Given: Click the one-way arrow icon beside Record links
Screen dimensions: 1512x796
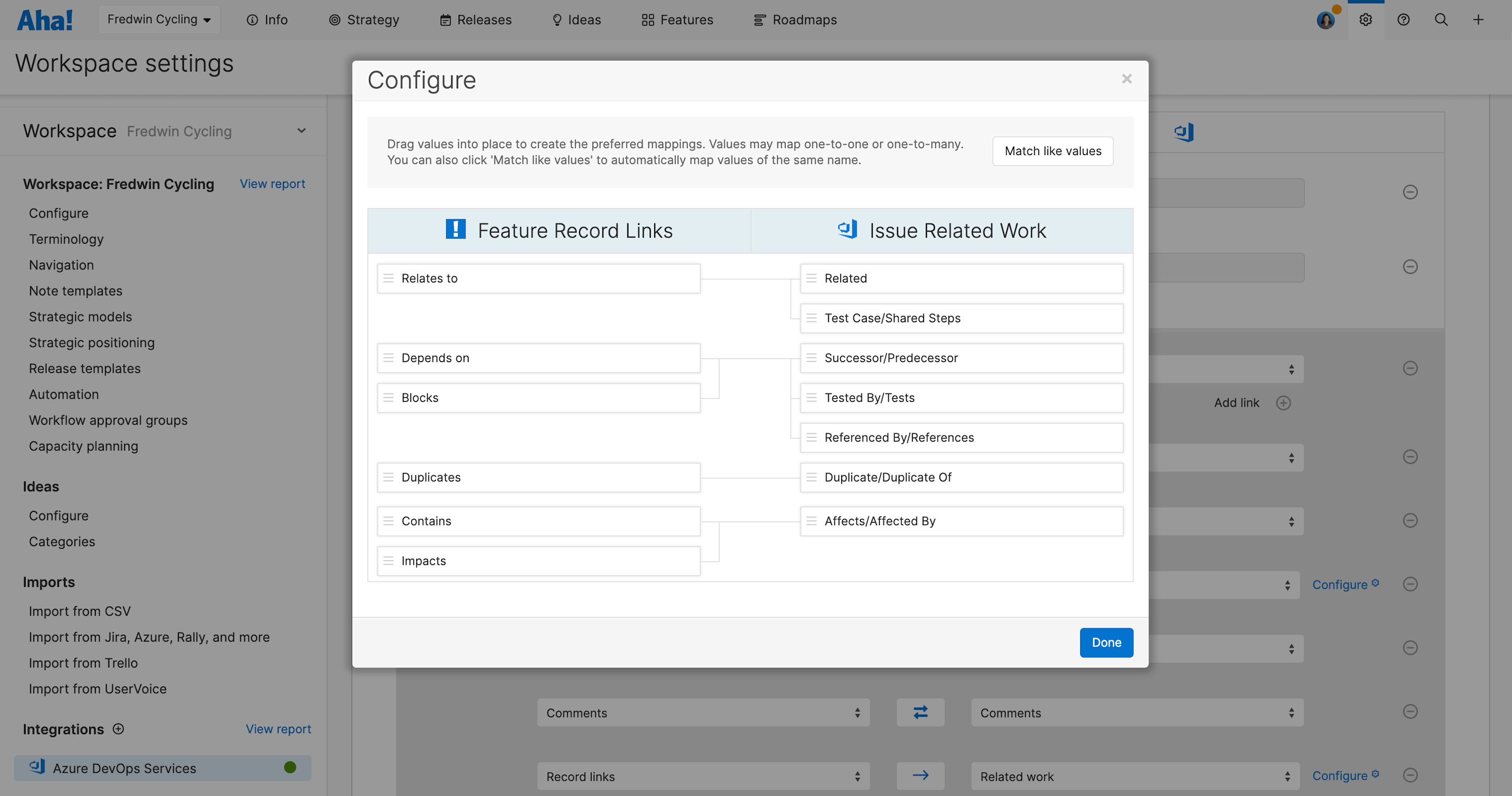Looking at the screenshot, I should [x=920, y=775].
